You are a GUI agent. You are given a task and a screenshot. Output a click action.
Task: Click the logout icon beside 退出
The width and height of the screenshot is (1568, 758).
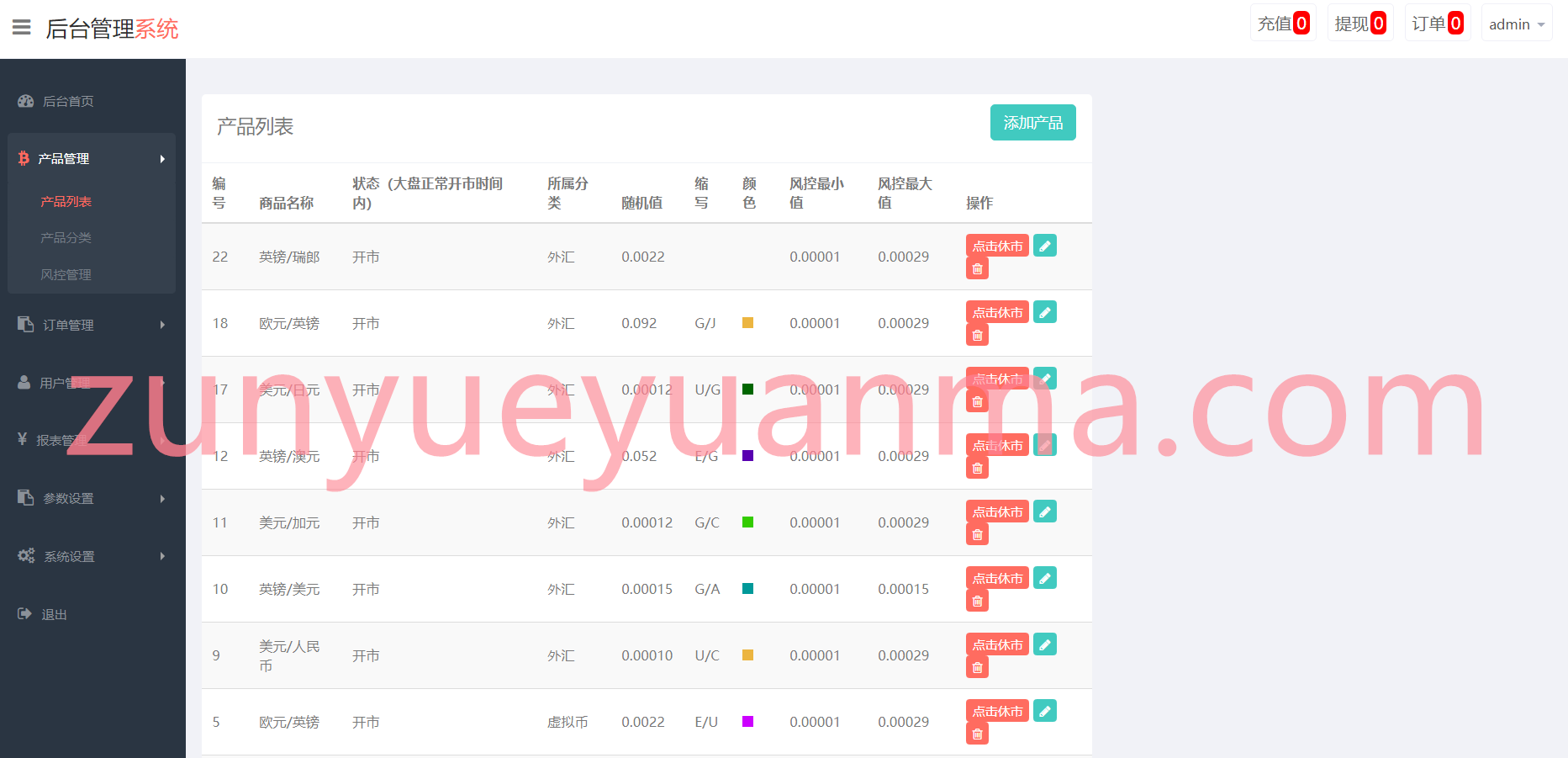[25, 613]
